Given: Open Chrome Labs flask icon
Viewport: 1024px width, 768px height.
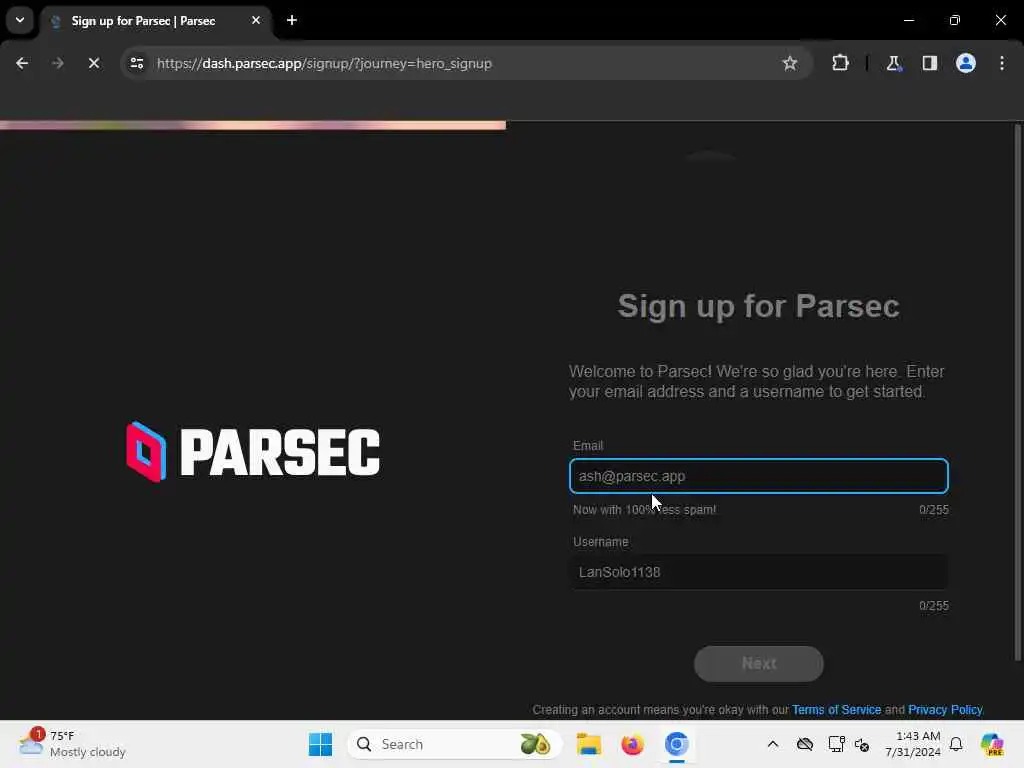Looking at the screenshot, I should [893, 63].
